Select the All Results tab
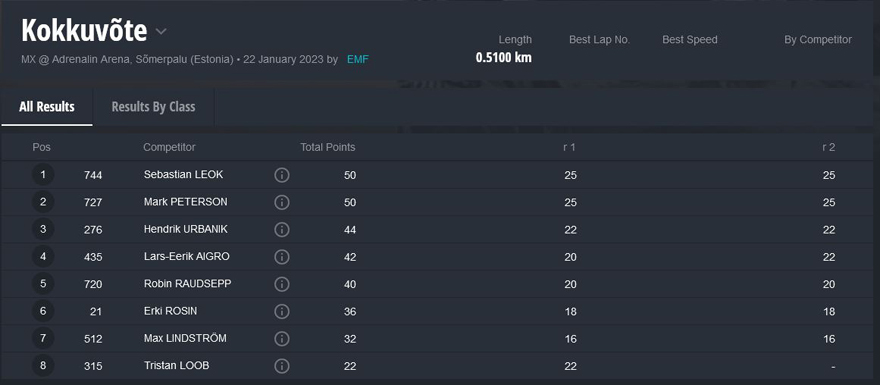880x385 pixels. (47, 107)
